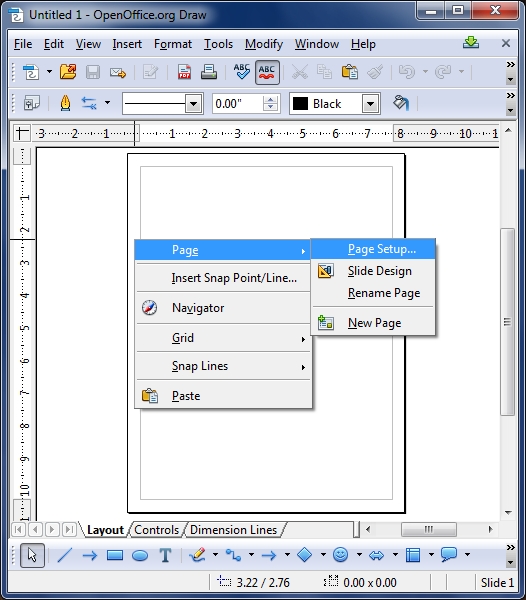Viewport: 526px width, 600px height.
Task: Click the Paste clipboard toolbar icon
Action: coord(350,72)
